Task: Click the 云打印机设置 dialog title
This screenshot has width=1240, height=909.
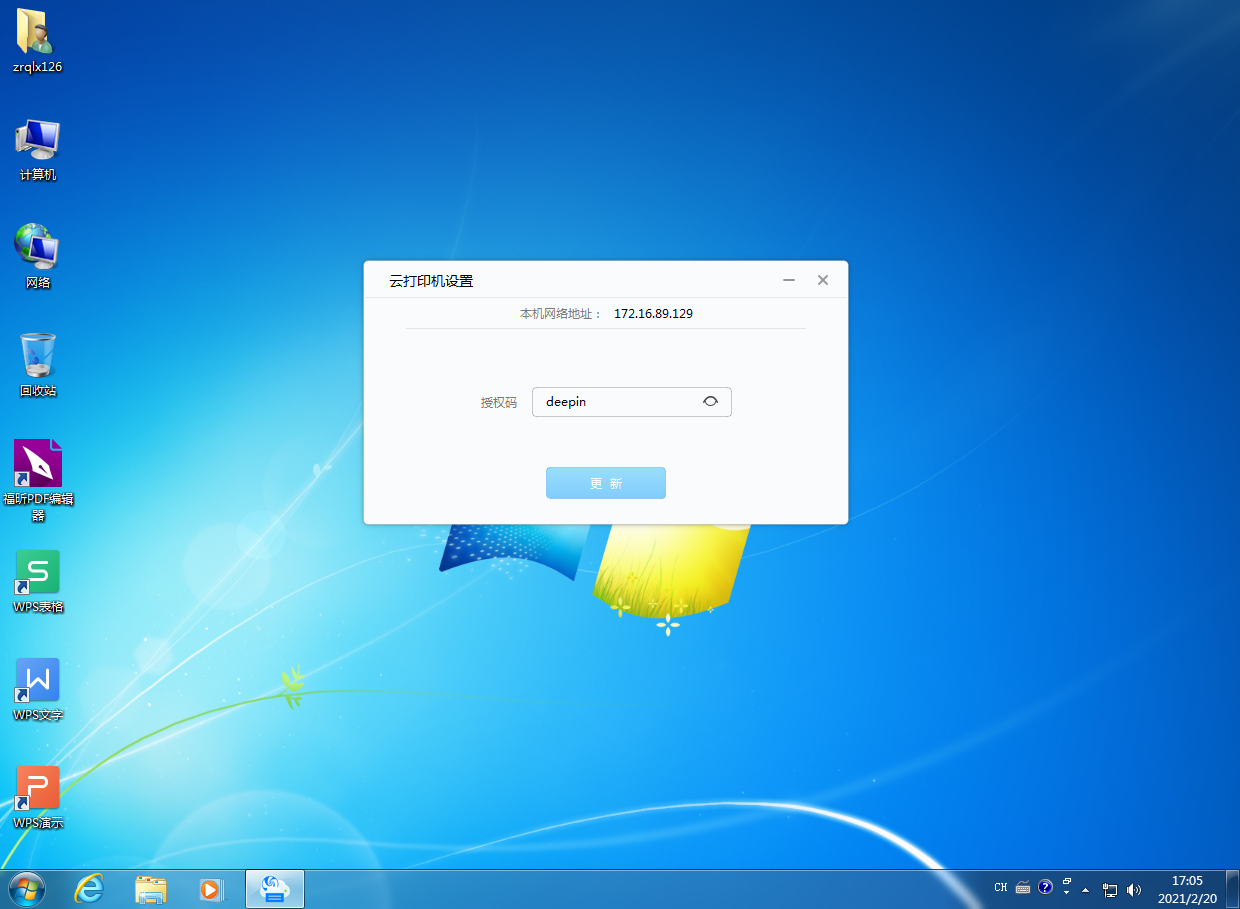Action: pos(431,281)
